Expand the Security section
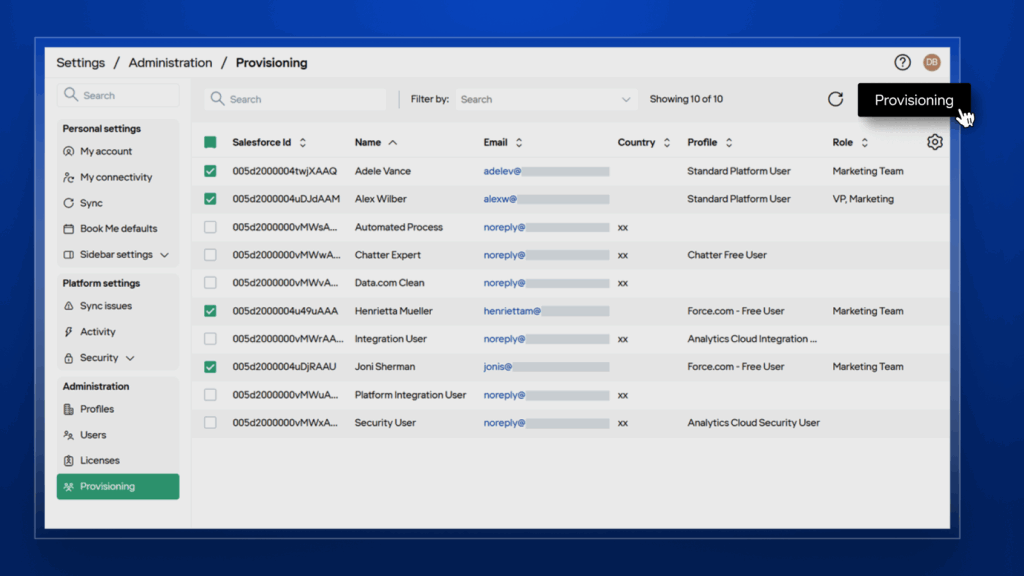The height and width of the screenshot is (576, 1024). coord(96,357)
